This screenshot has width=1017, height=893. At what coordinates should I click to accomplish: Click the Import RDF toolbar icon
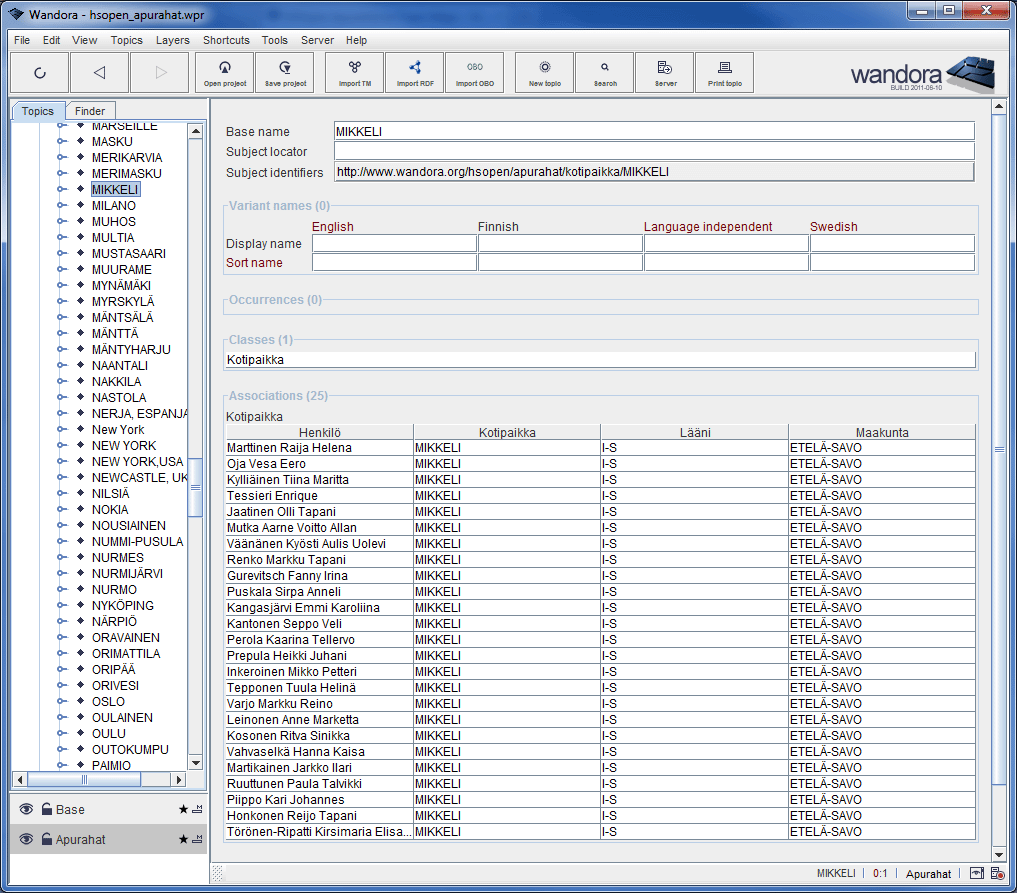(x=414, y=73)
